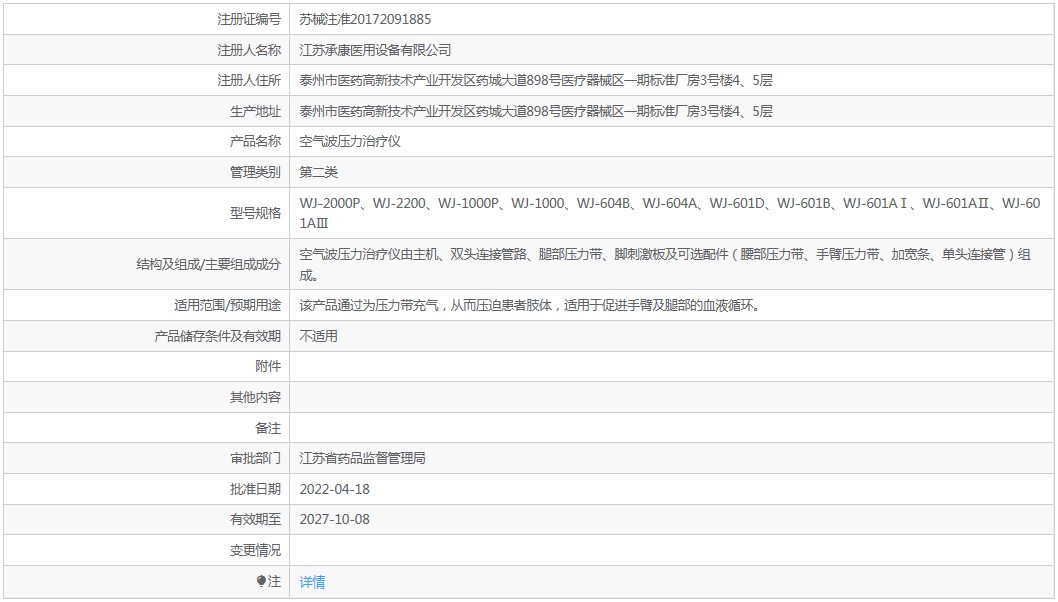Click the address value in the 注册人住所 row

[x=536, y=80]
